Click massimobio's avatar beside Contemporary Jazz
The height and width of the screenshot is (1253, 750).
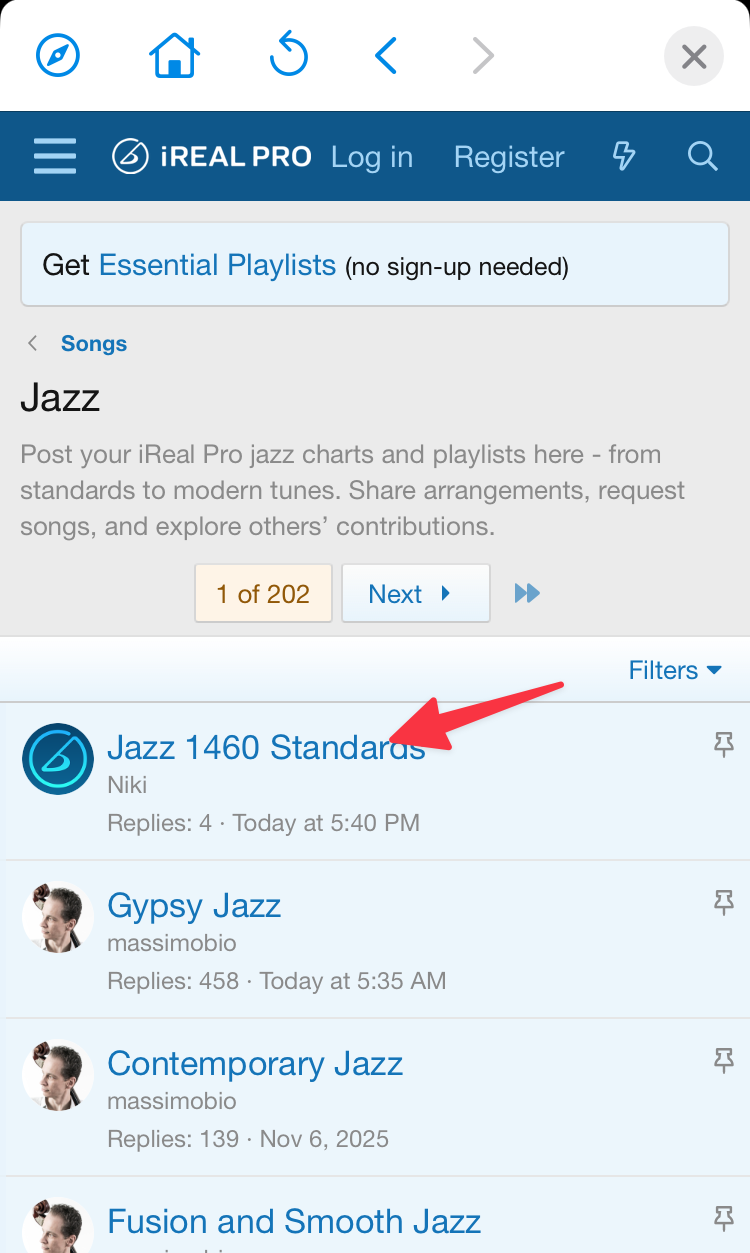coord(58,1076)
